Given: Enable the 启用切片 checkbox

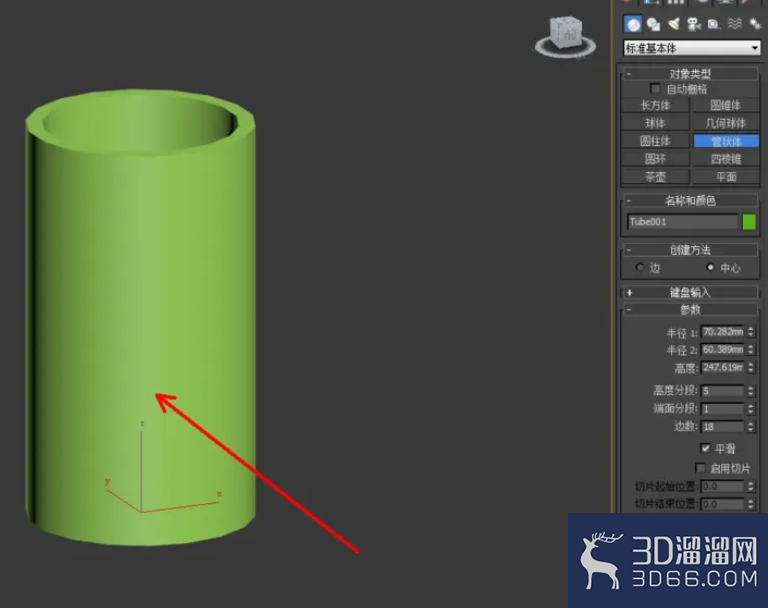Looking at the screenshot, I should (700, 467).
